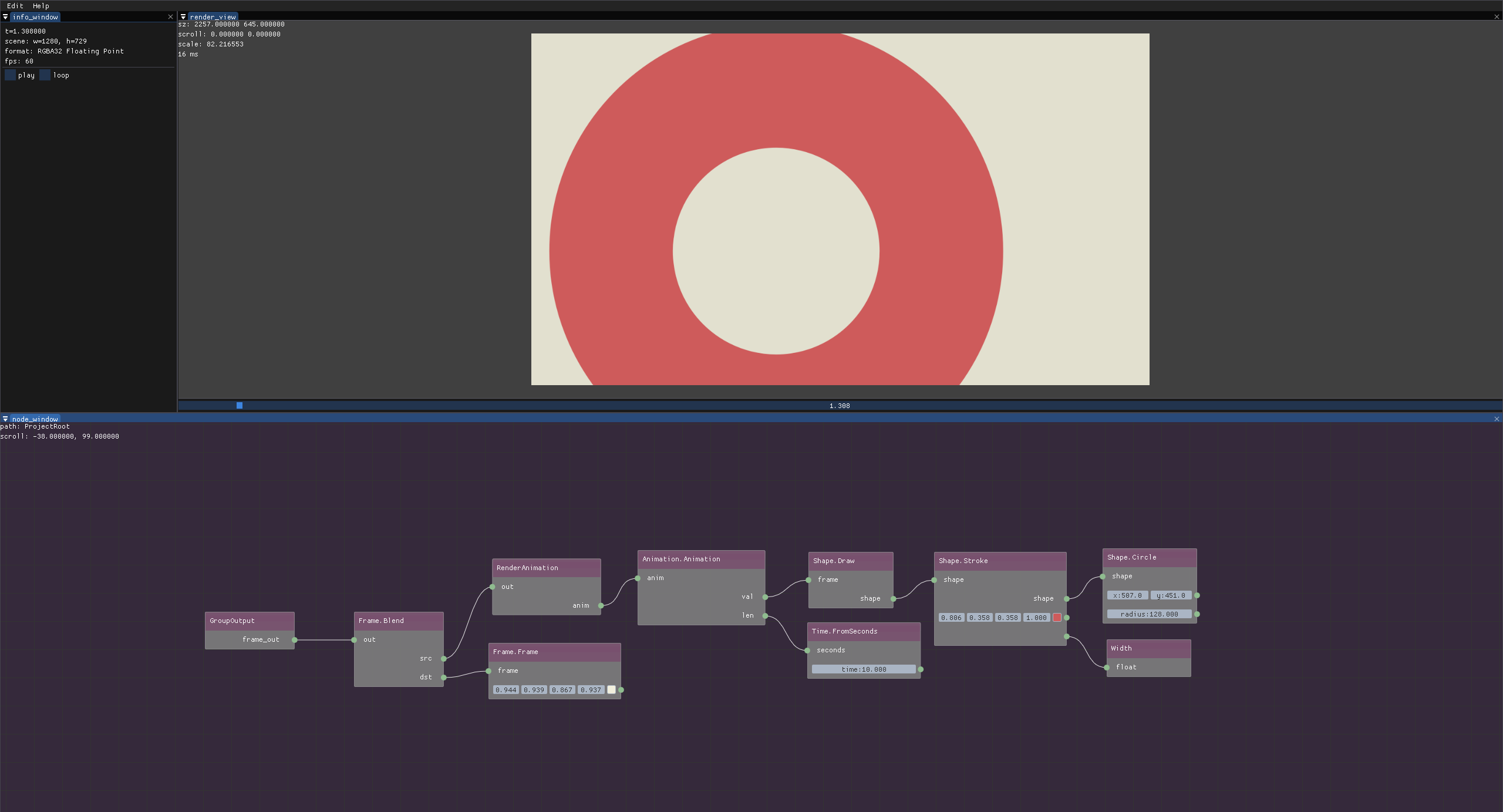This screenshot has width=1503, height=812.
Task: Click the red Shape.Stroke color swatch
Action: click(1057, 618)
